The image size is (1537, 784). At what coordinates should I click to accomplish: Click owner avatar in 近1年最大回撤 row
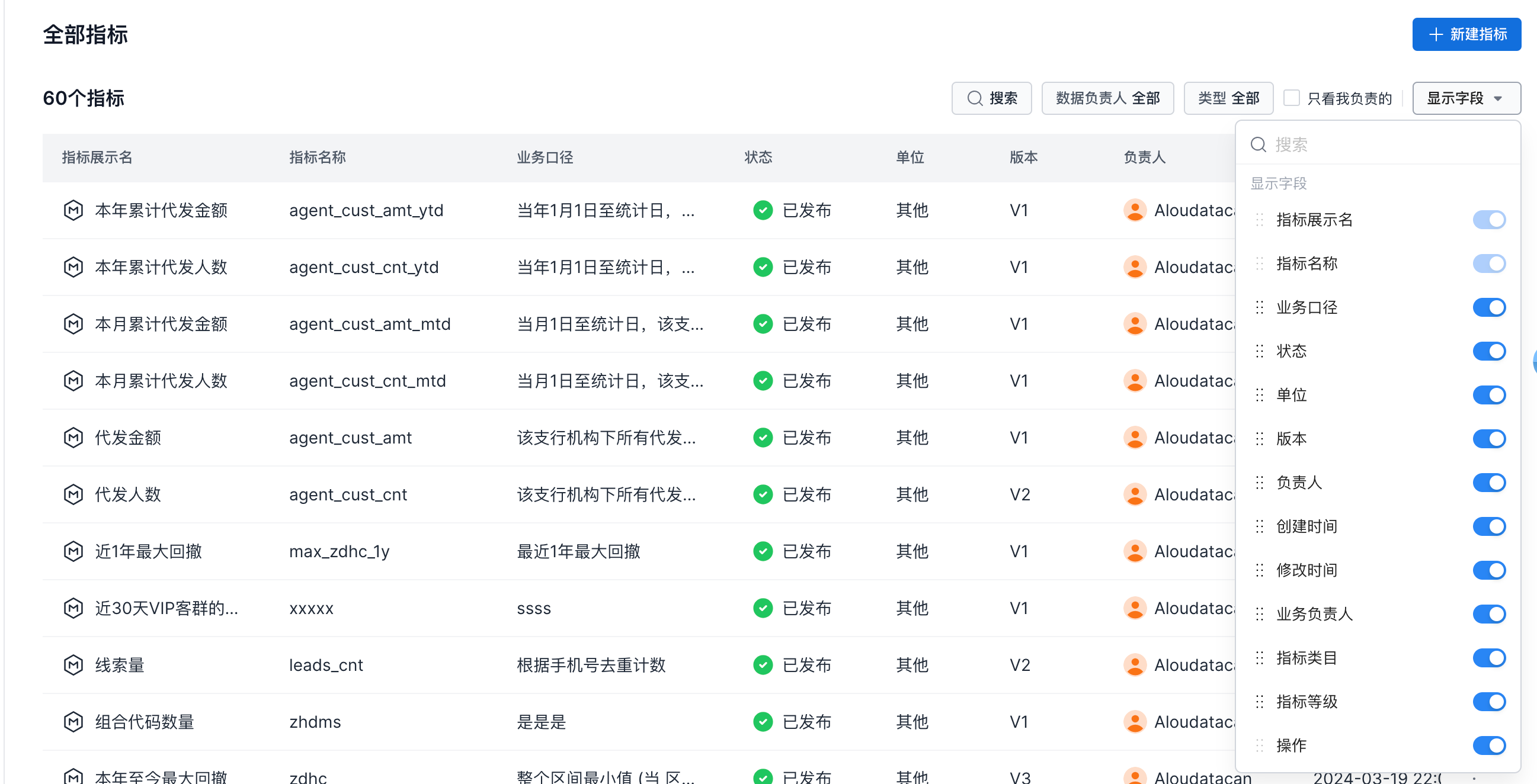click(1134, 551)
